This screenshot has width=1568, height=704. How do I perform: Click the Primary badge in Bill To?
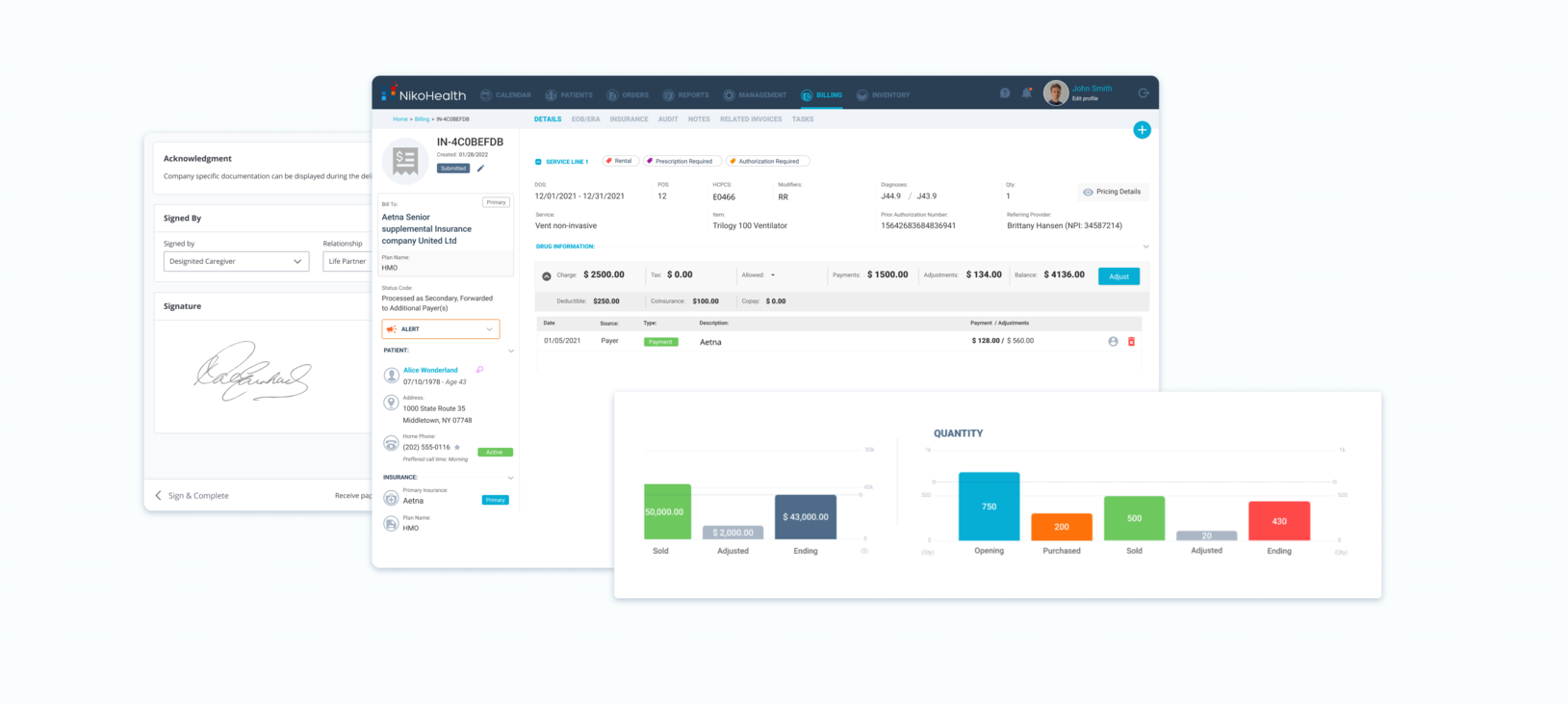pos(496,202)
